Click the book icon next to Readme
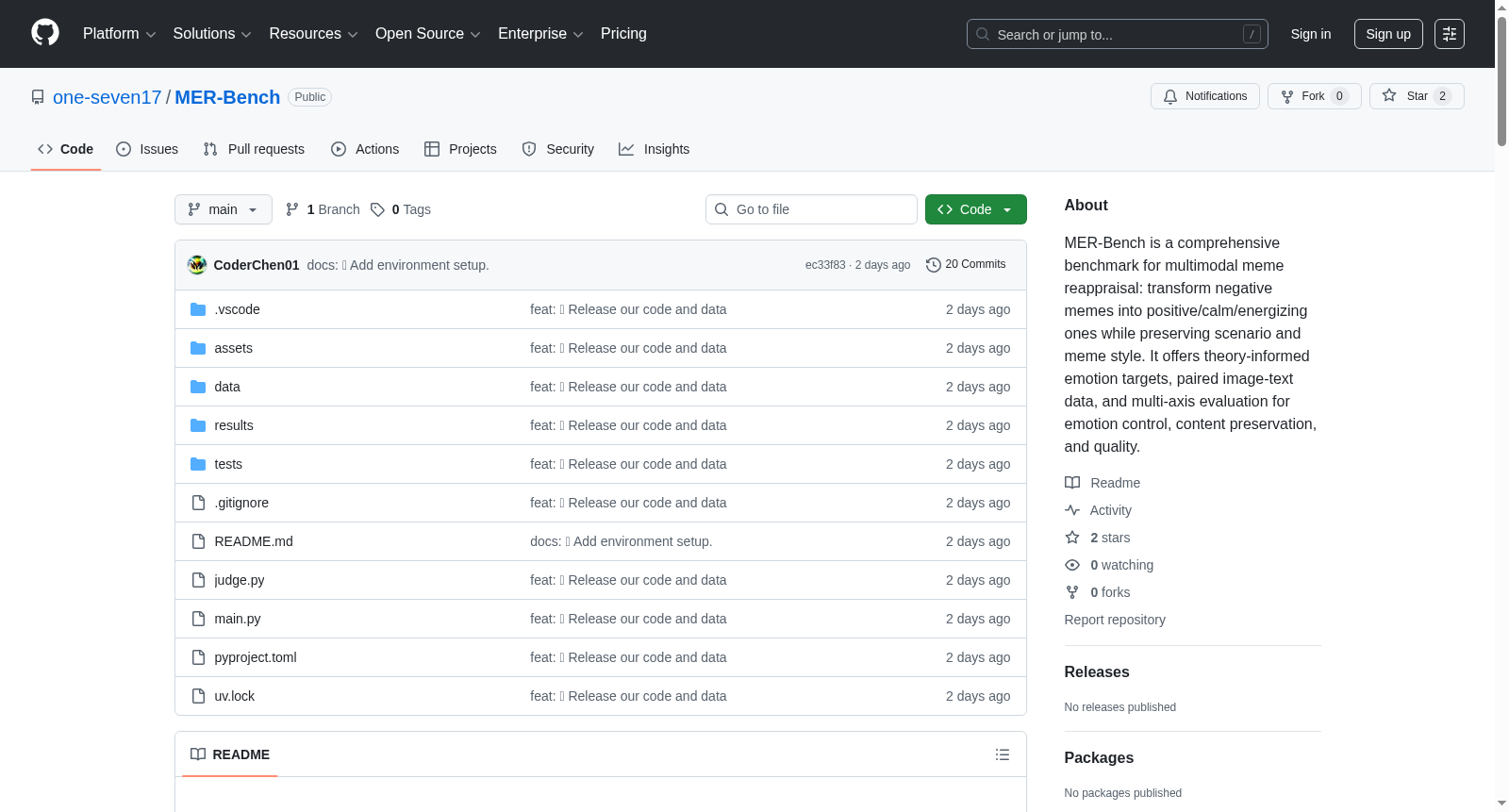 coord(1072,483)
